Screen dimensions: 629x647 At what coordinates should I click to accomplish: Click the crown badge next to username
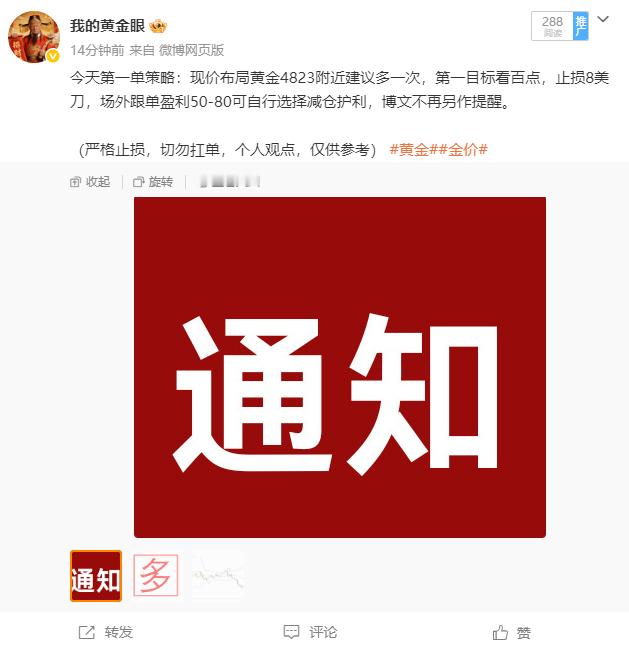(158, 26)
